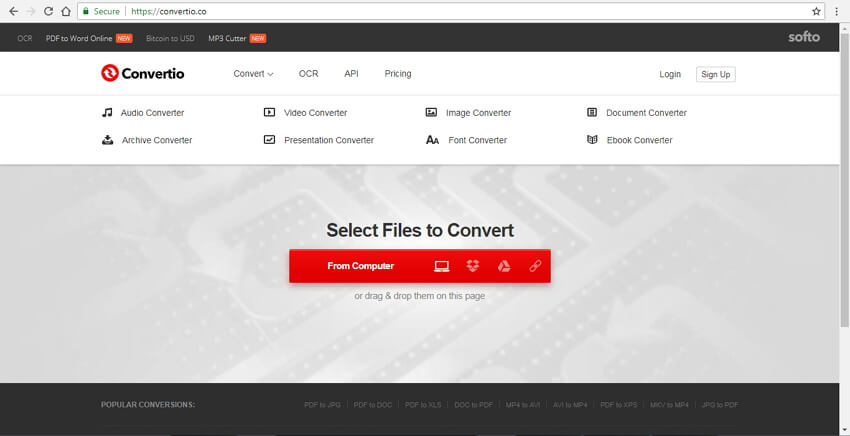Open PDF to DOC popular conversion
This screenshot has height=436, width=850.
tap(372, 405)
